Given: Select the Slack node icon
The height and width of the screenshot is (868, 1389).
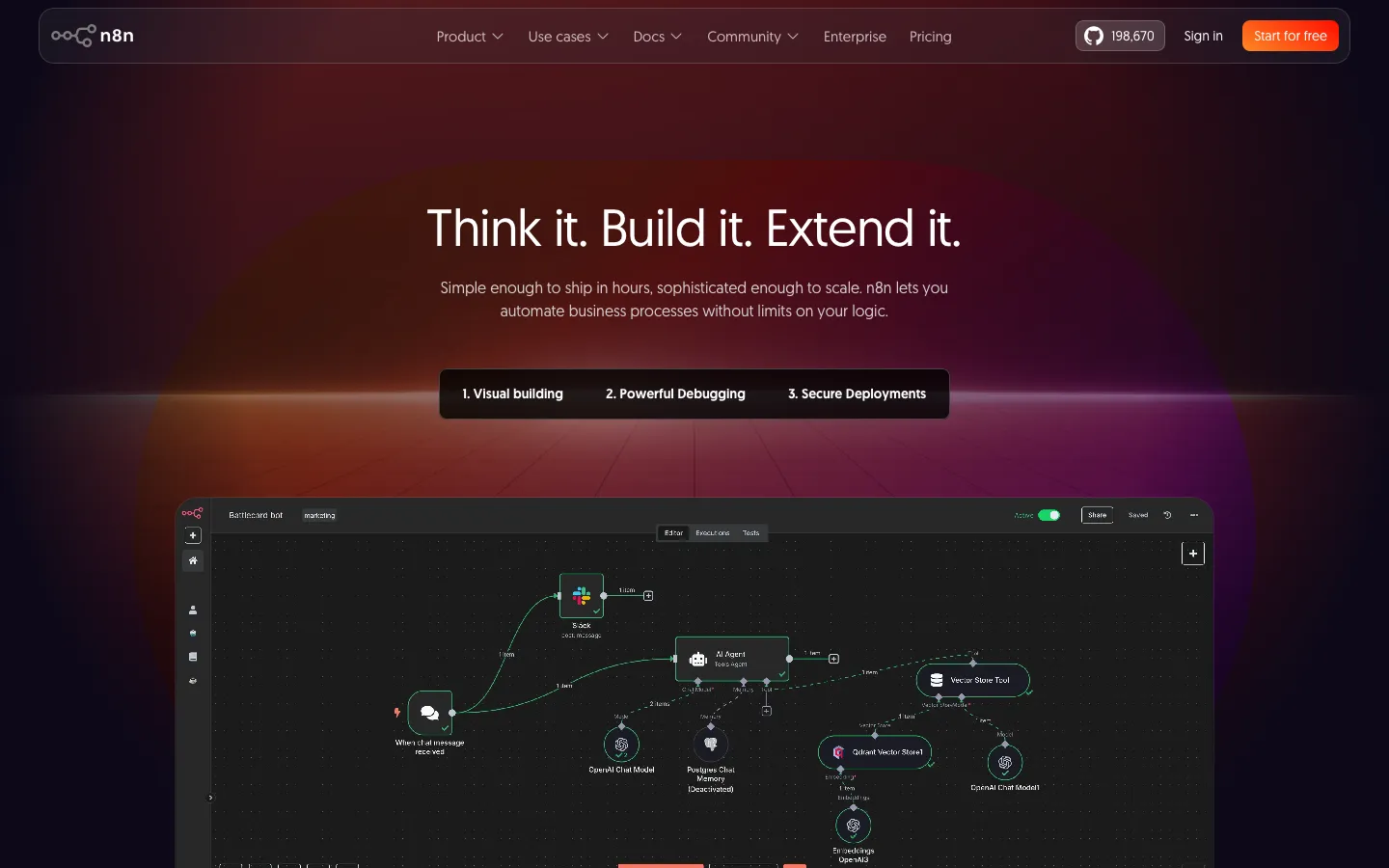Looking at the screenshot, I should [x=582, y=595].
